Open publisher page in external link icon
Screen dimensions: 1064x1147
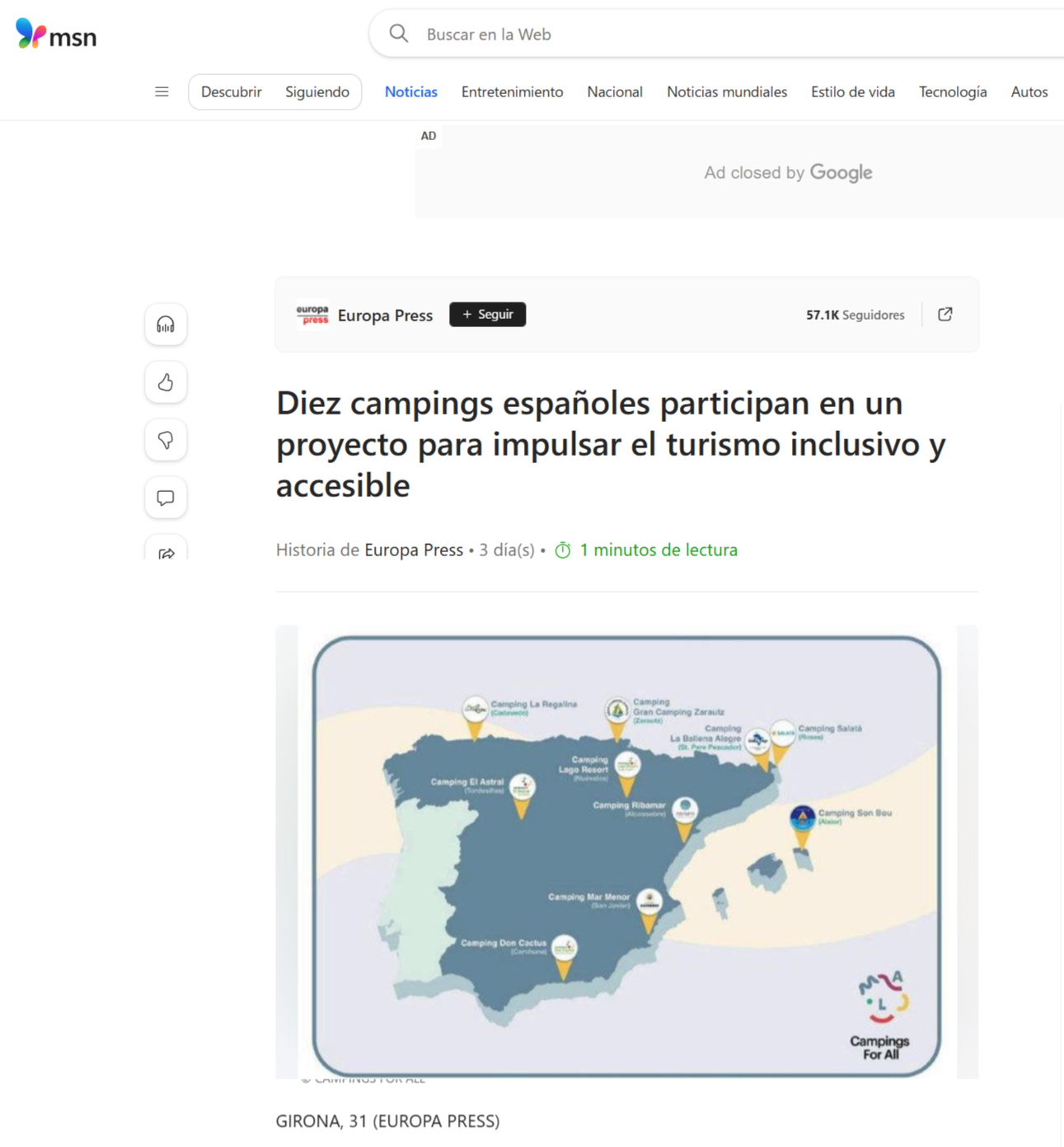[x=945, y=315]
